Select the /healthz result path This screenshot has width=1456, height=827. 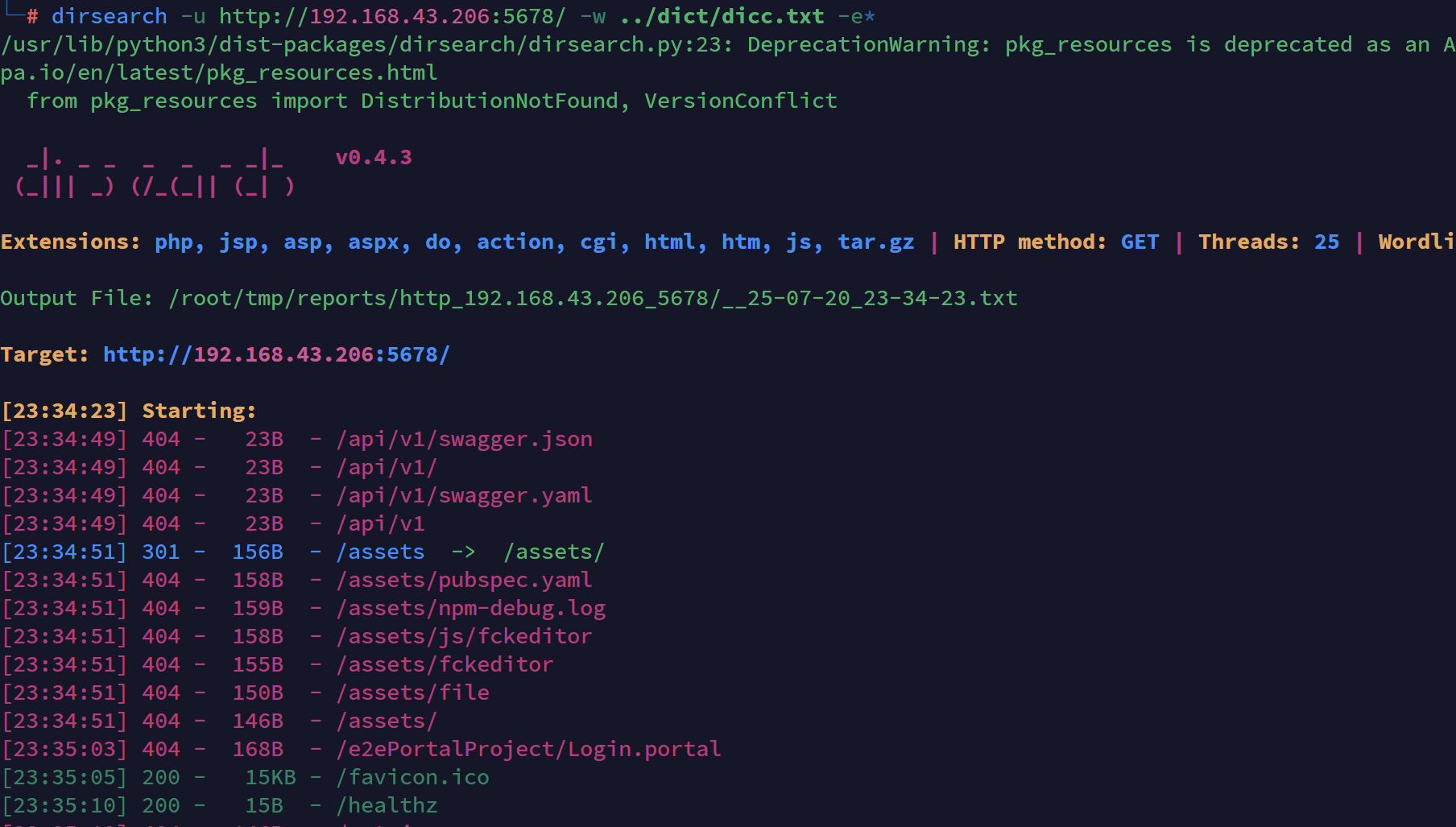387,805
